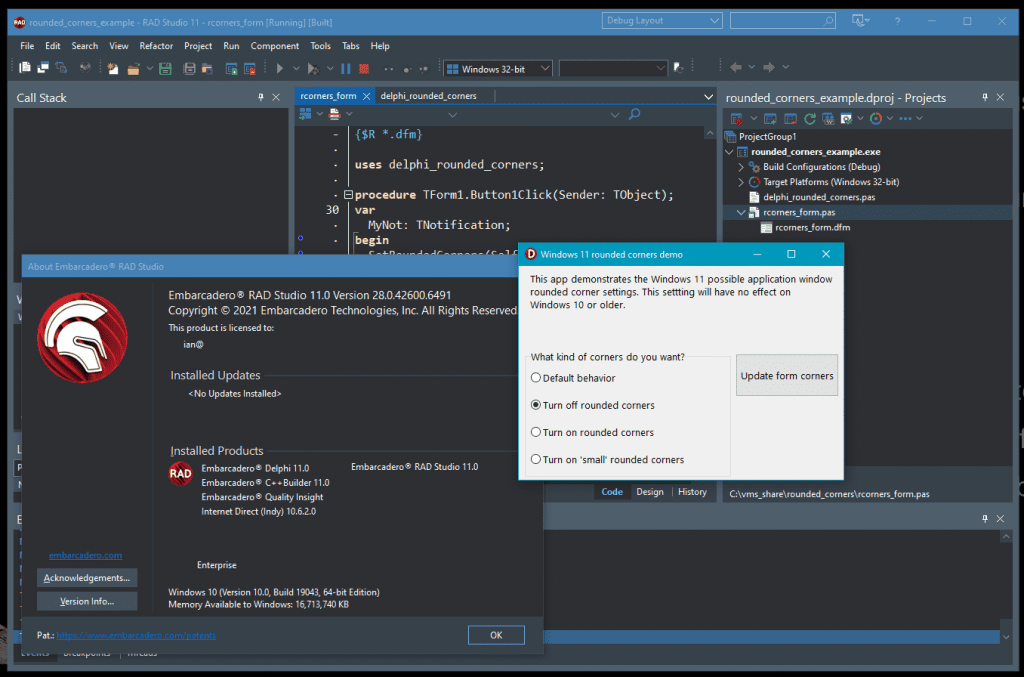Open the Debug Layout dropdown
Screen dimensions: 1024x677
[x=662, y=21]
